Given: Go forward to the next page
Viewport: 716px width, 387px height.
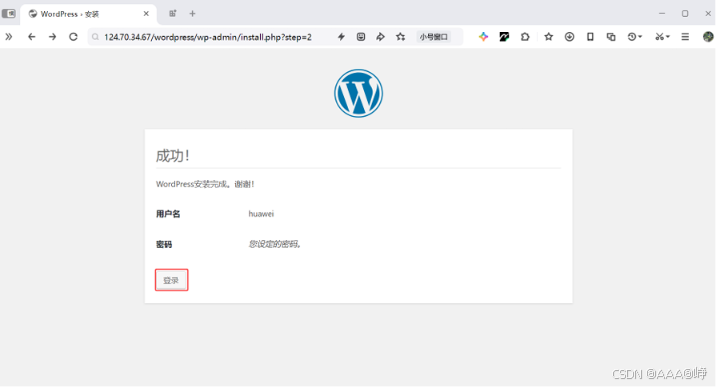Looking at the screenshot, I should click(53, 37).
